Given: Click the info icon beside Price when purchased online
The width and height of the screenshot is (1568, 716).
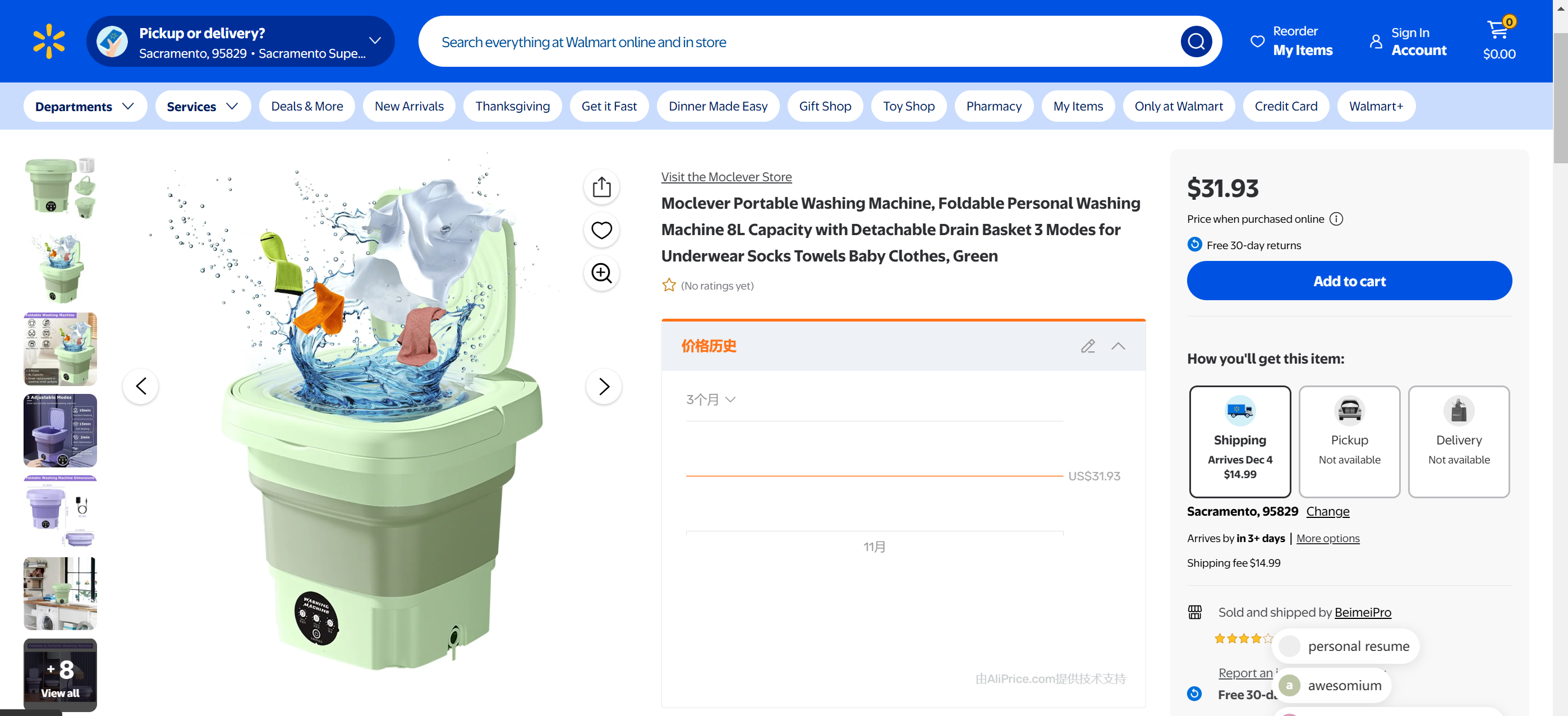Looking at the screenshot, I should click(1336, 219).
